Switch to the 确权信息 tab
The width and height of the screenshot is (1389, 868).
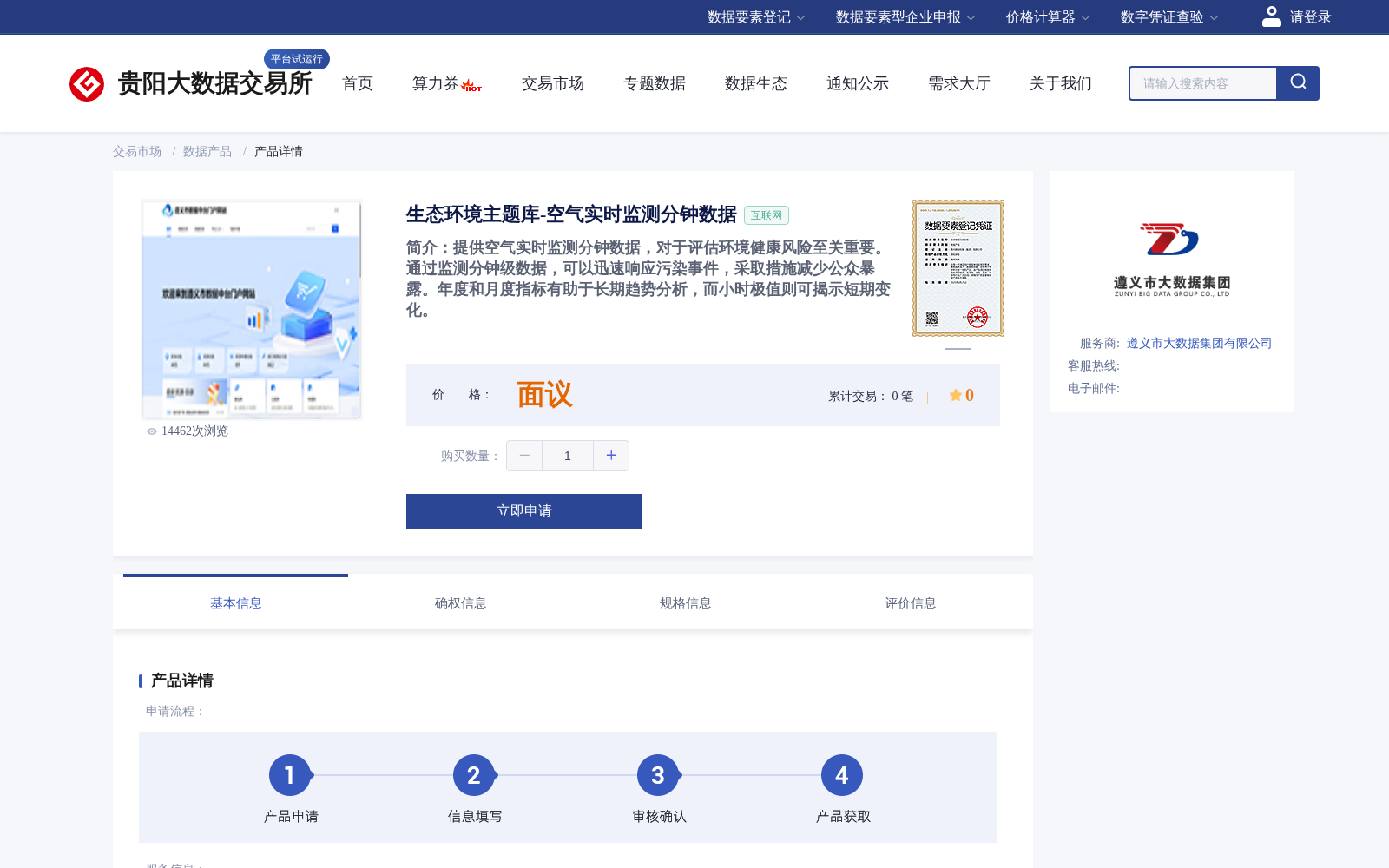[x=461, y=603]
